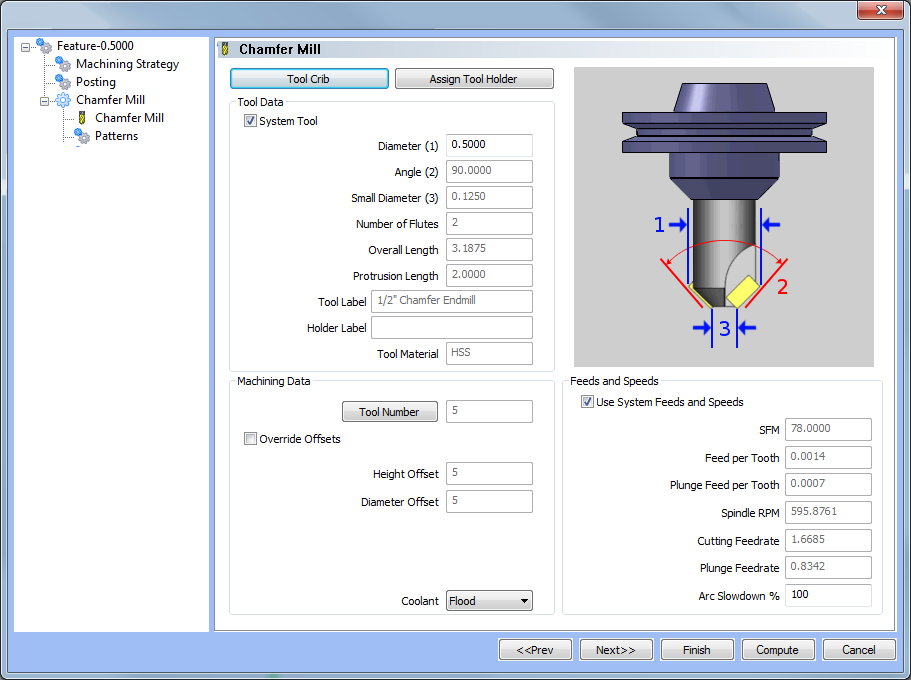
Task: Click the Machining Strategy gear icon
Action: pyautogui.click(x=63, y=64)
